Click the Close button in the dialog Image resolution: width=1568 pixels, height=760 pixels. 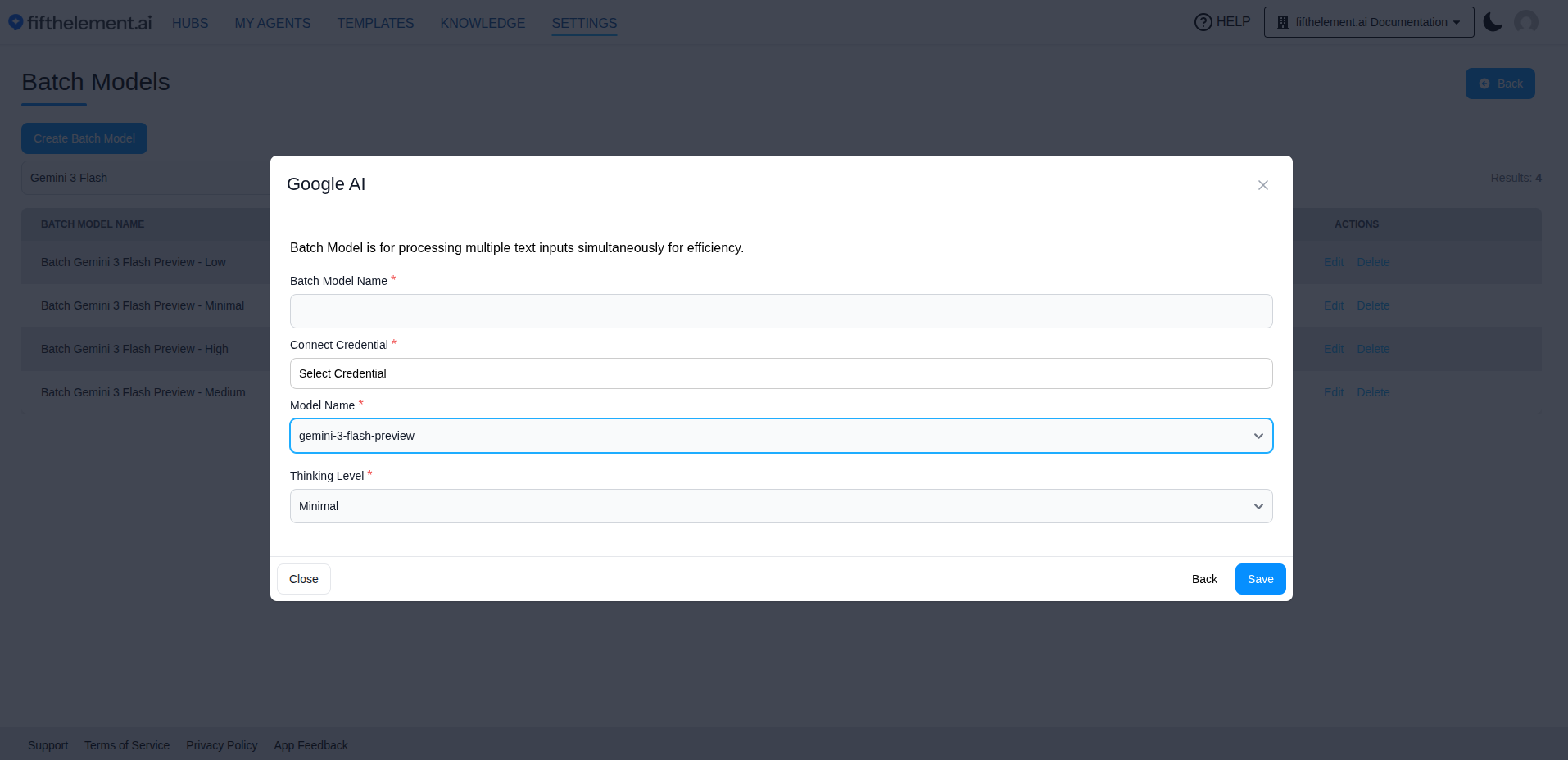point(304,579)
